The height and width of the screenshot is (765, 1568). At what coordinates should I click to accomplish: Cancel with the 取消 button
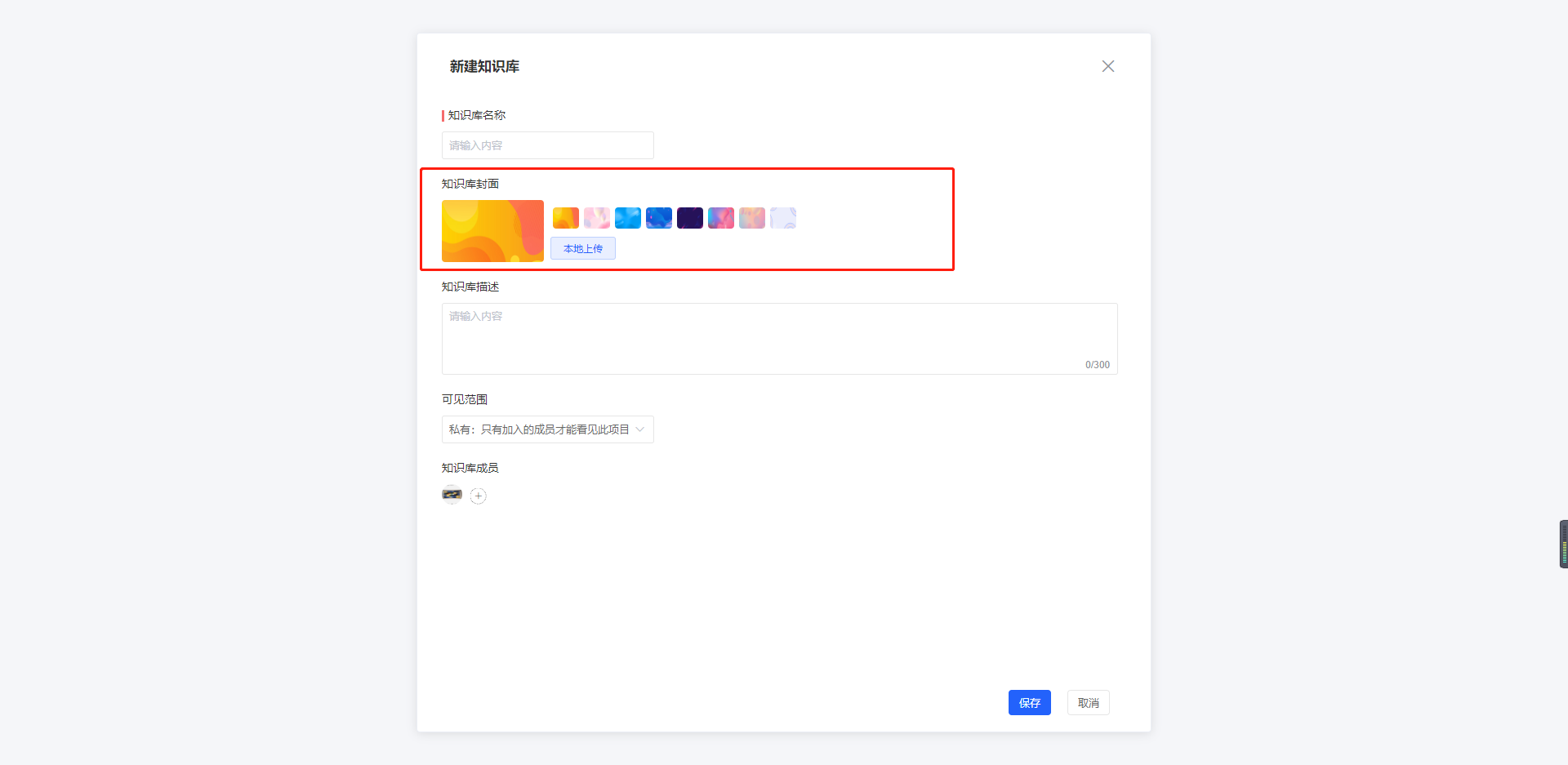point(1088,702)
